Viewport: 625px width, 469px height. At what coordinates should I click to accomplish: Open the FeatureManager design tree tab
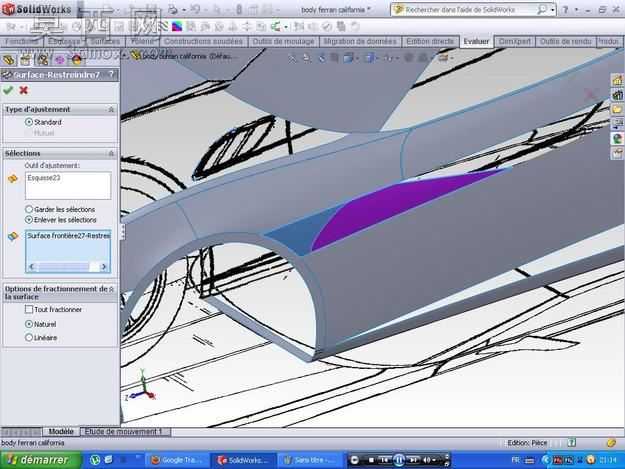9,60
